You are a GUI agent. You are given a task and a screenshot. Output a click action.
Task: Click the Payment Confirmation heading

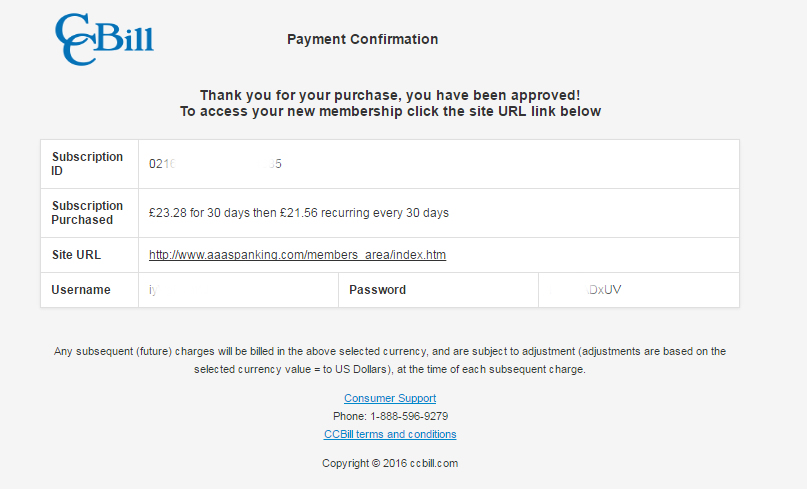tap(362, 40)
